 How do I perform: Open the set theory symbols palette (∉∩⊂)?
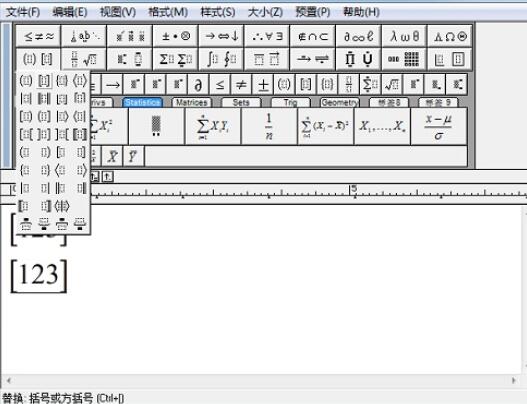click(x=313, y=36)
